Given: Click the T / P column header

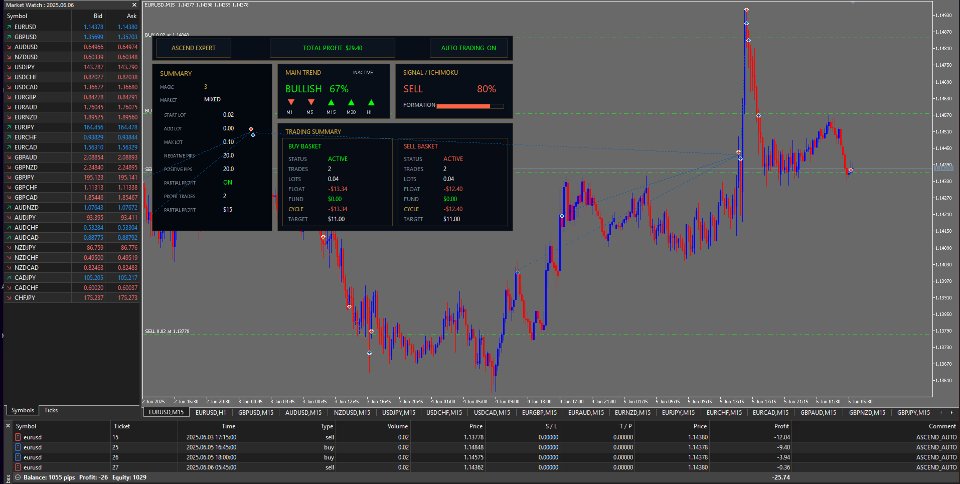Looking at the screenshot, I should [x=626, y=426].
